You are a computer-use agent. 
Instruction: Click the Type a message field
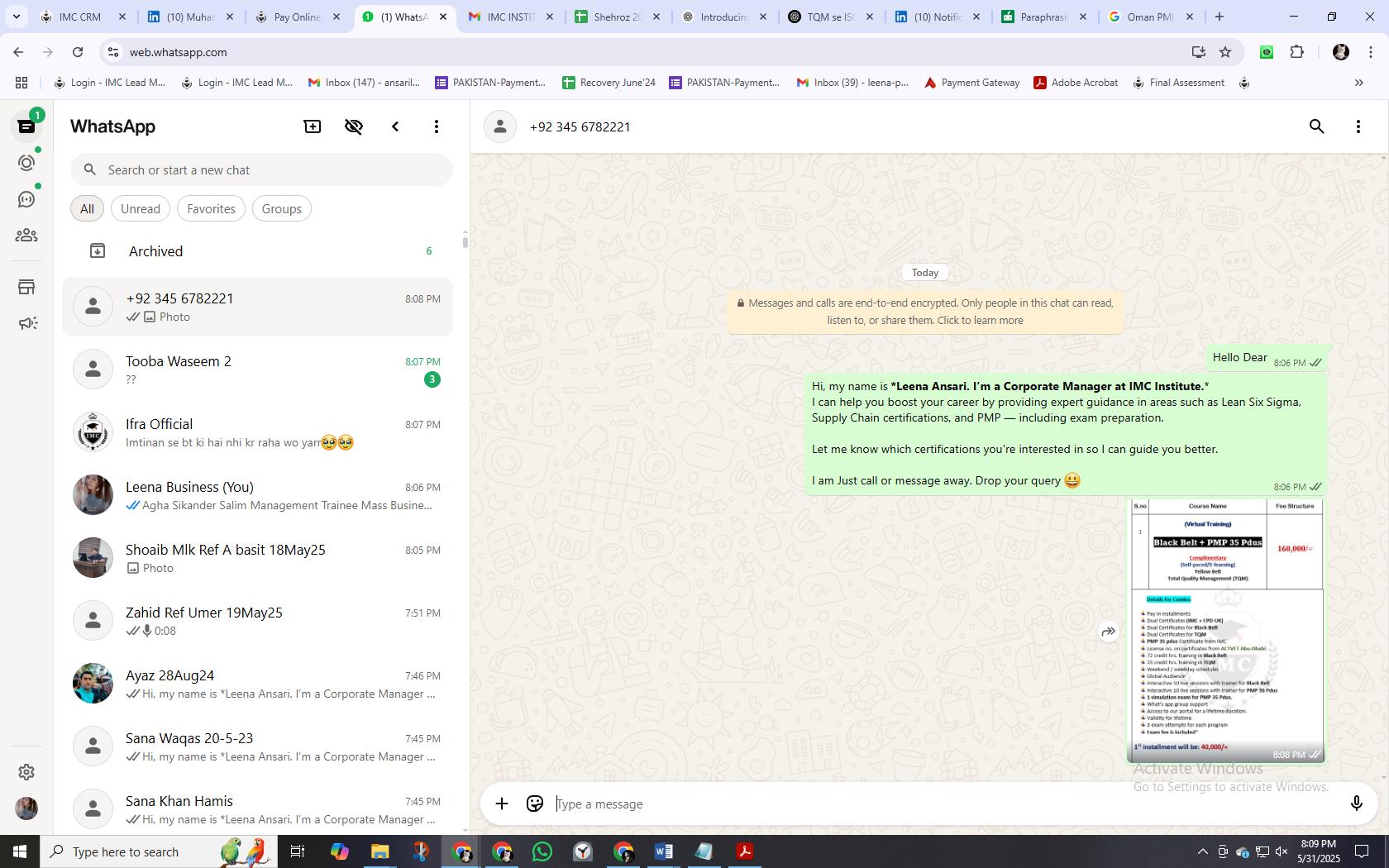tap(943, 804)
